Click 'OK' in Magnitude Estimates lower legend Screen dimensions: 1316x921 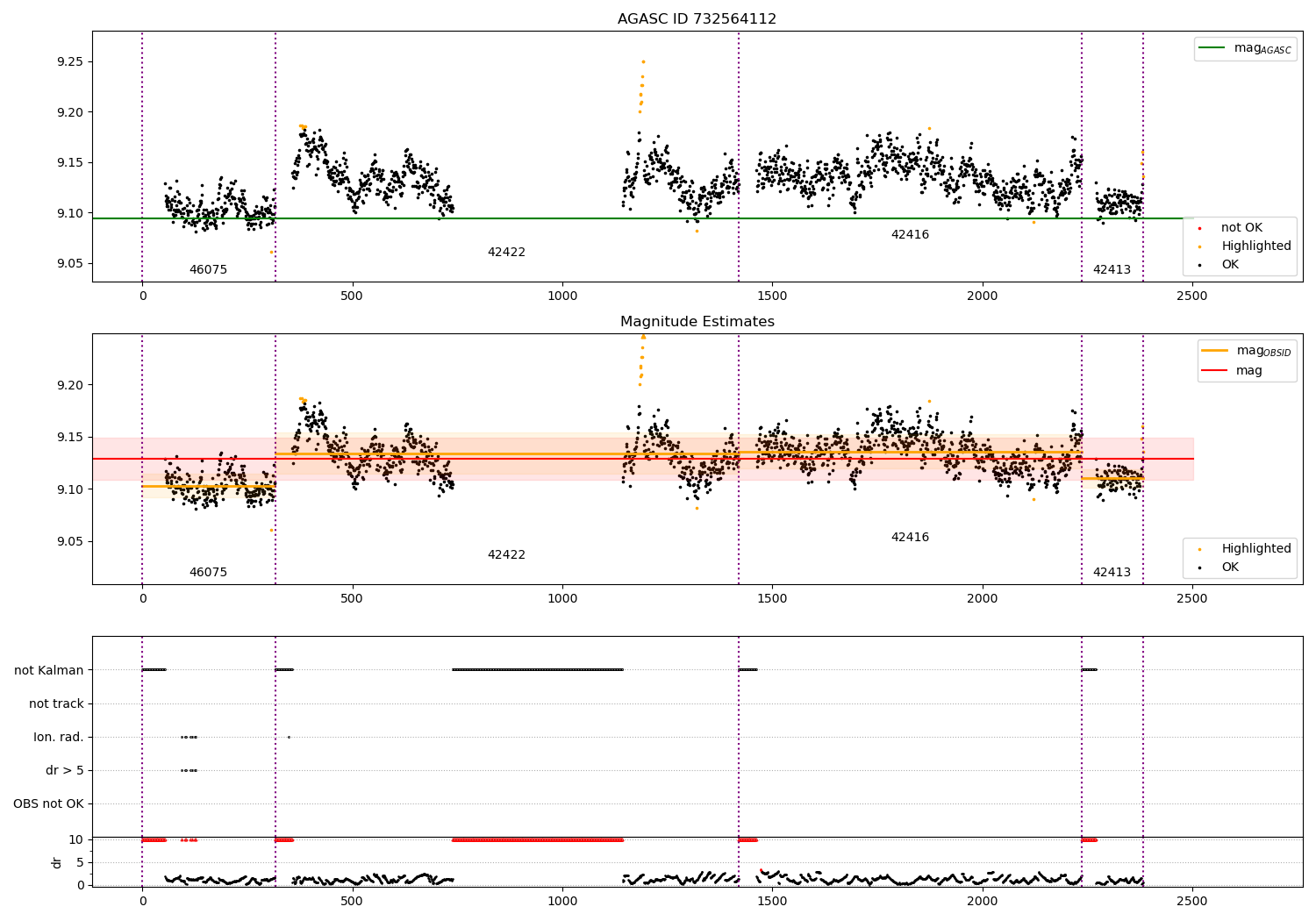coord(1229,568)
